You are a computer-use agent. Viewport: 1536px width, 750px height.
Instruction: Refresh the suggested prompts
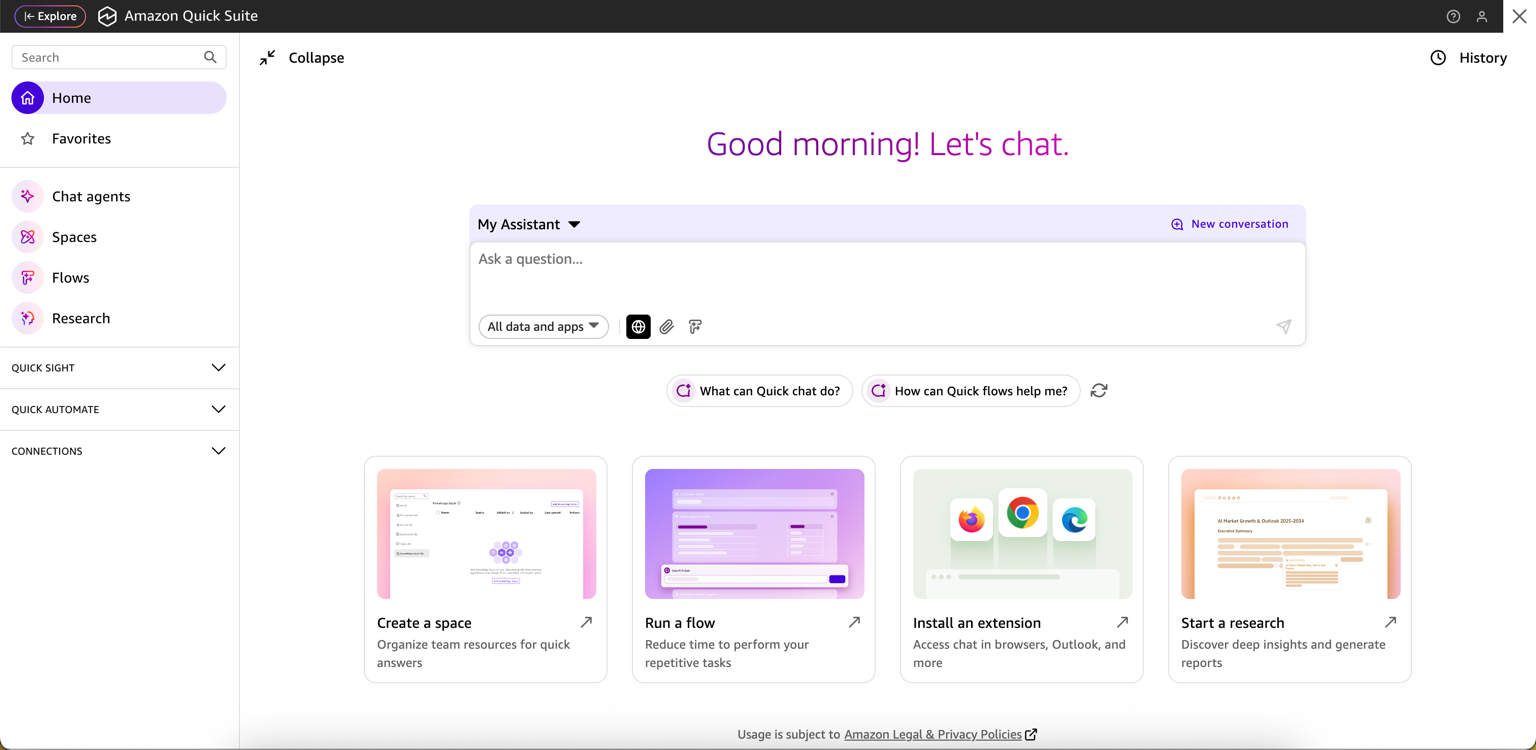pos(1099,391)
